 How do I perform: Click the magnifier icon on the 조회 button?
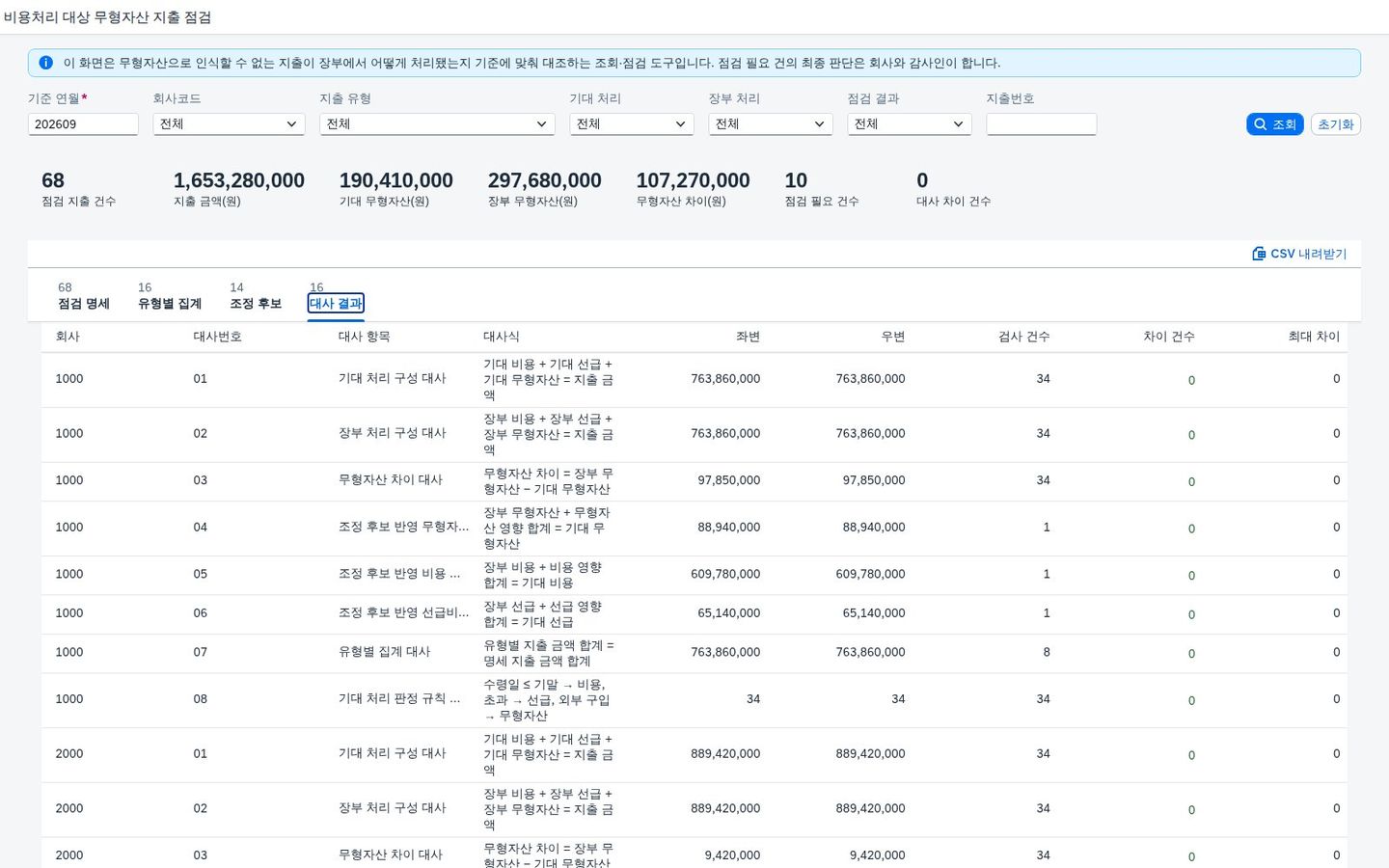tap(1260, 124)
